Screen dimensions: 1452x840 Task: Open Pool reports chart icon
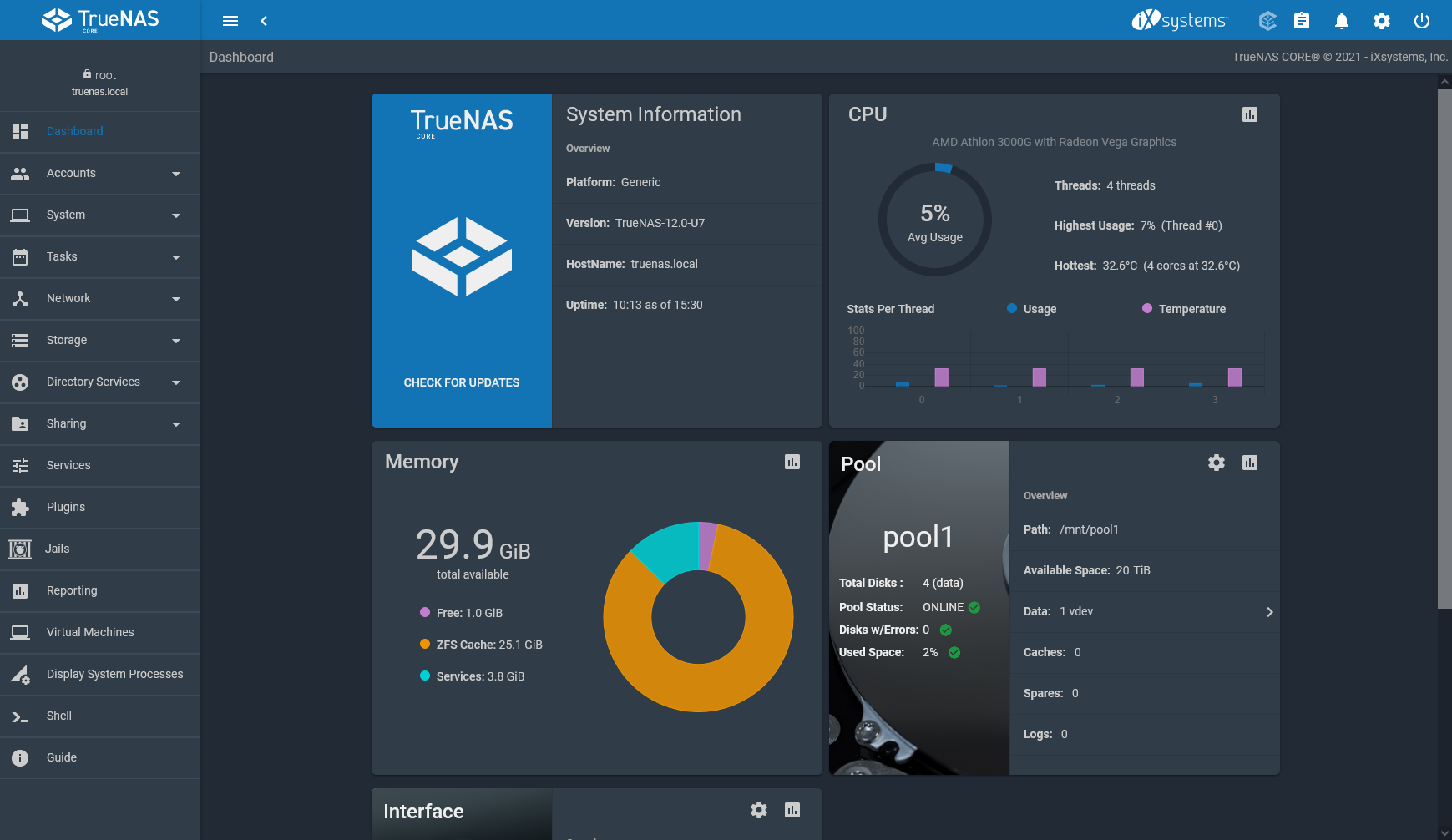click(1250, 463)
